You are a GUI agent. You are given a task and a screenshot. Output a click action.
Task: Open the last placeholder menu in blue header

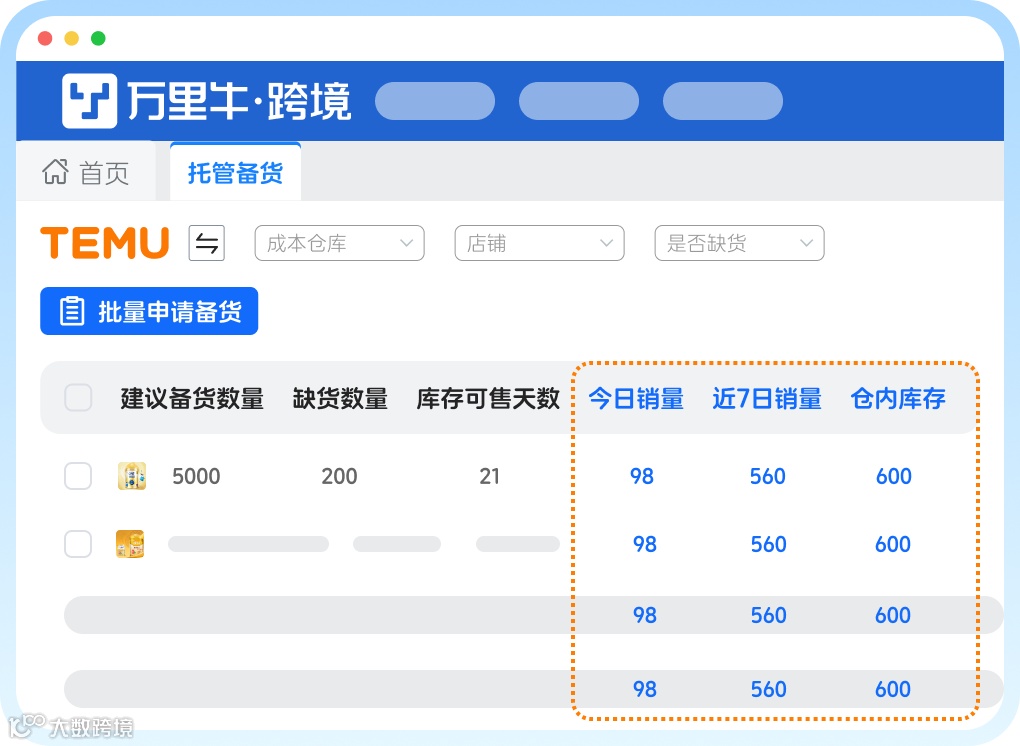click(723, 101)
